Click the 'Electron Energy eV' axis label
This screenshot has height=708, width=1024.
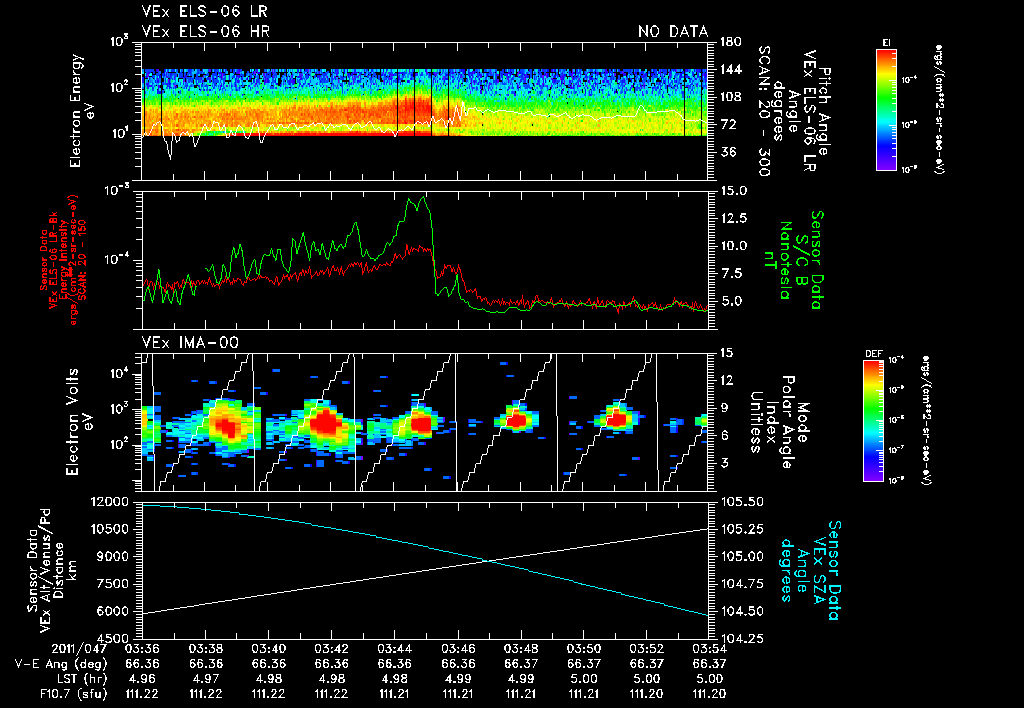[x=83, y=111]
